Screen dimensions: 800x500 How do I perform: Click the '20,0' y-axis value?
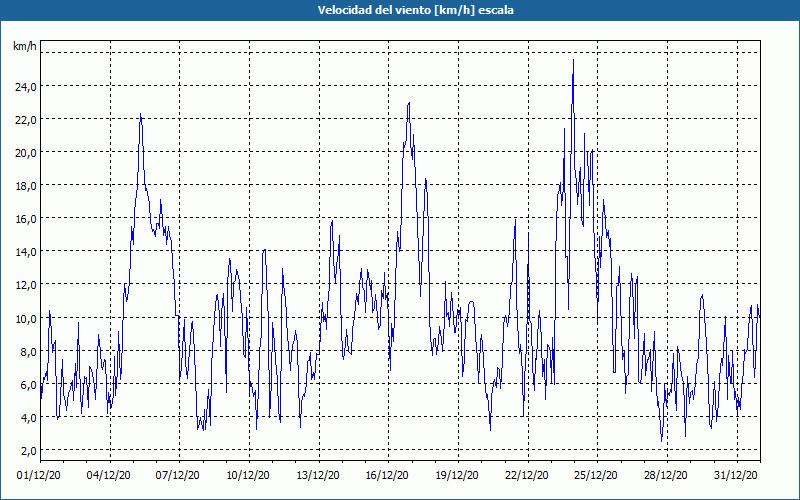pyautogui.click(x=26, y=153)
